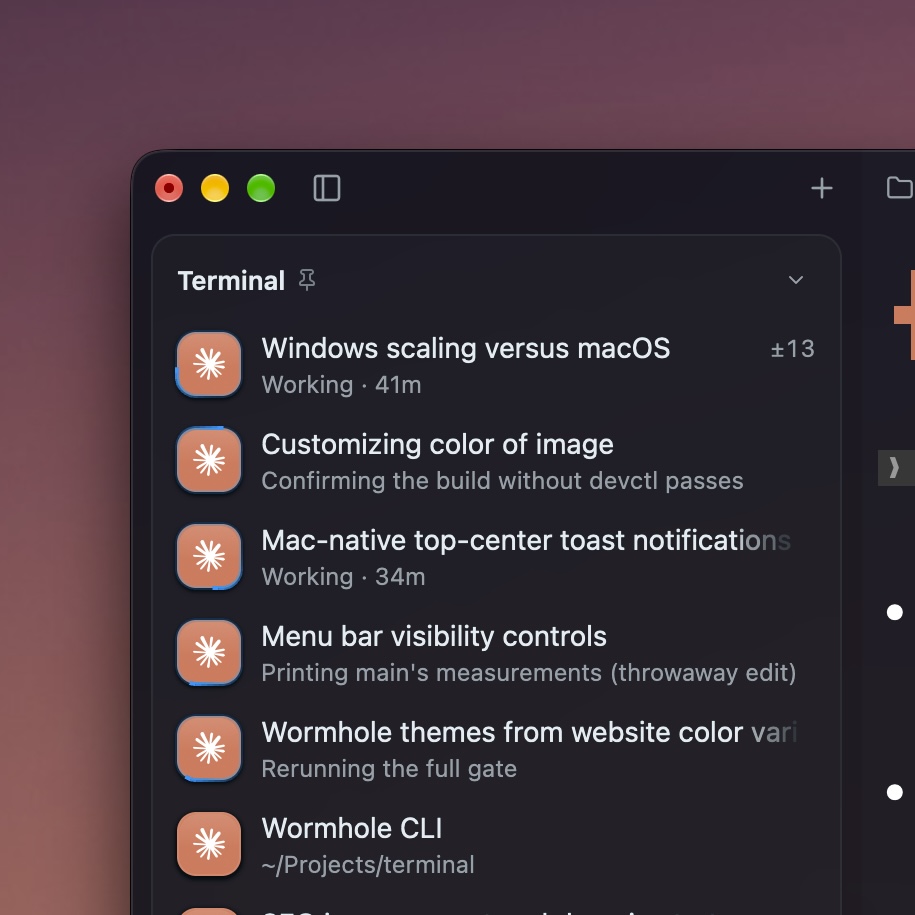Open the folder icon in the title bar
This screenshot has height=915, width=915.
pyautogui.click(x=900, y=188)
